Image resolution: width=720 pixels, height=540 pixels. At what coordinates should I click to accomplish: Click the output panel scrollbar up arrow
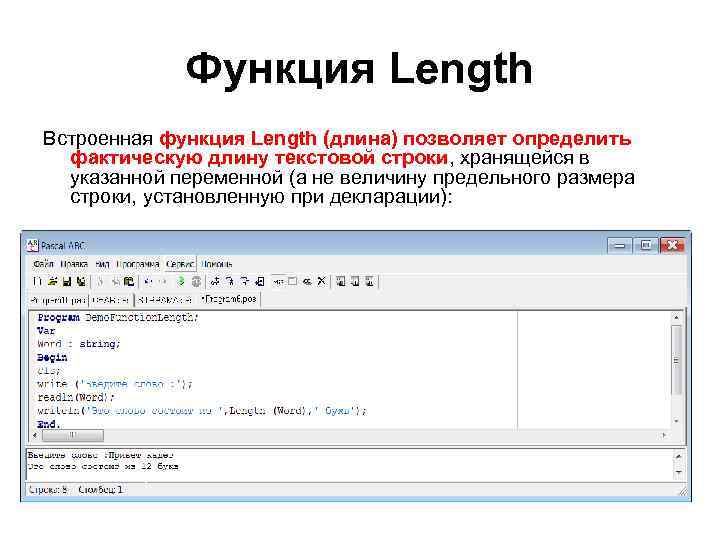click(678, 456)
